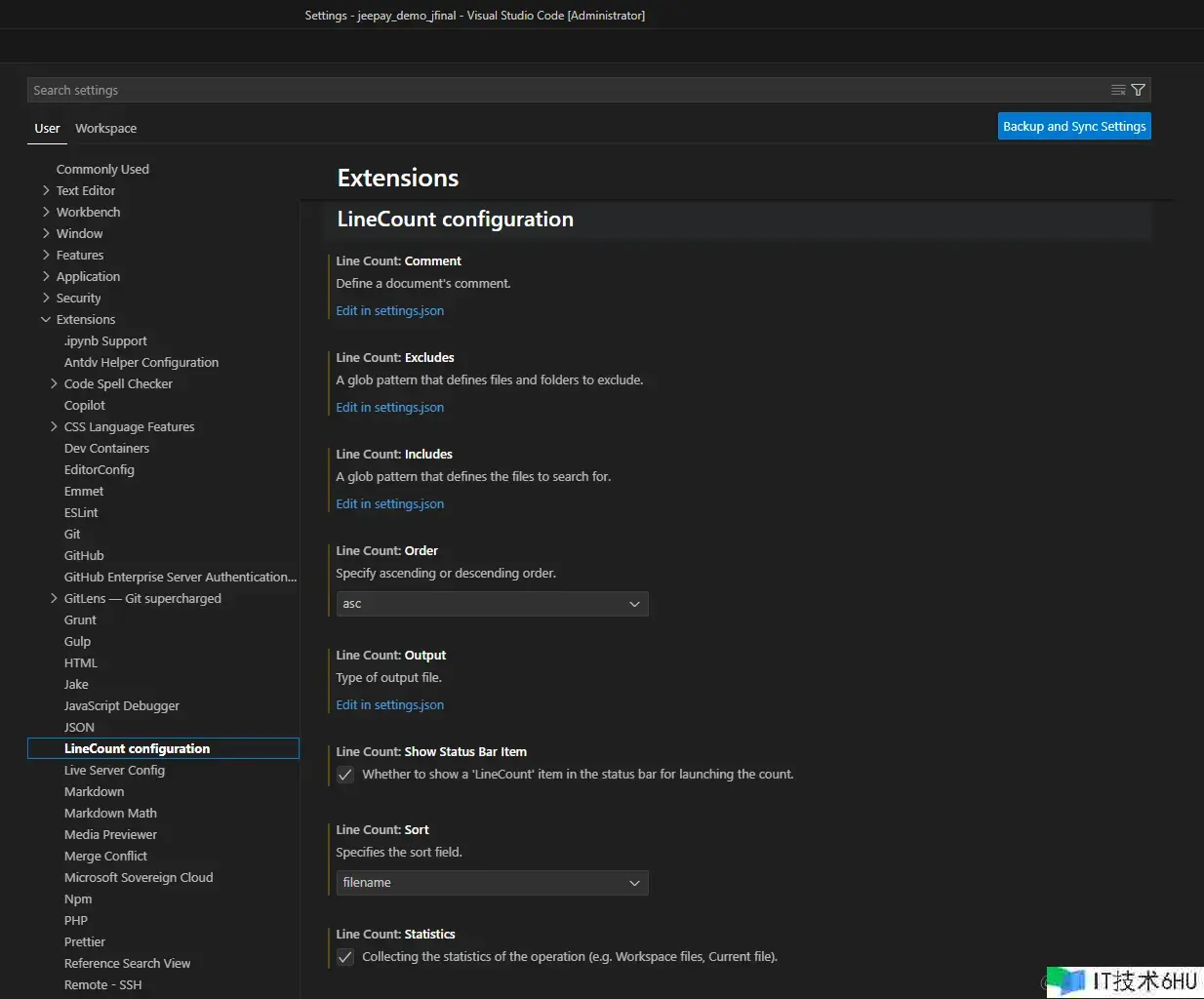Select Git in extensions list
Image resolution: width=1204 pixels, height=999 pixels.
pos(72,534)
